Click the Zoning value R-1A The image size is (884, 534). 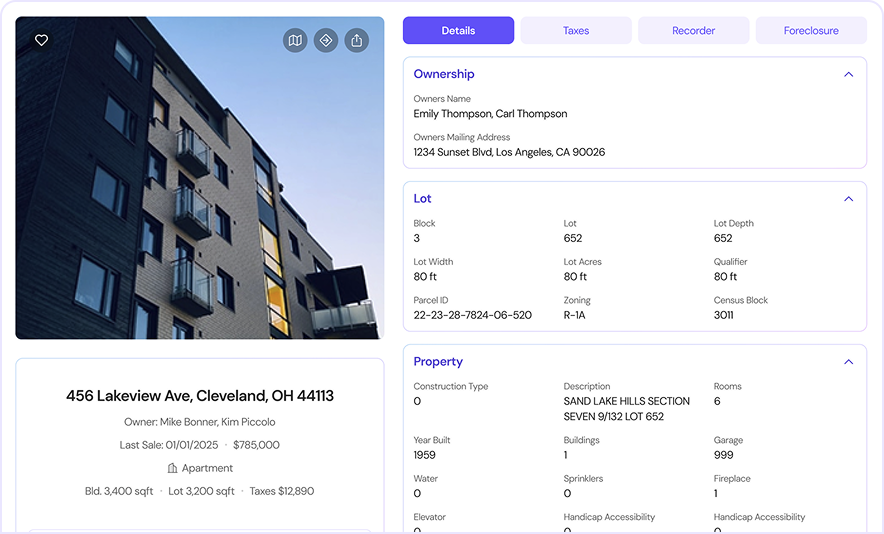pyautogui.click(x=574, y=315)
